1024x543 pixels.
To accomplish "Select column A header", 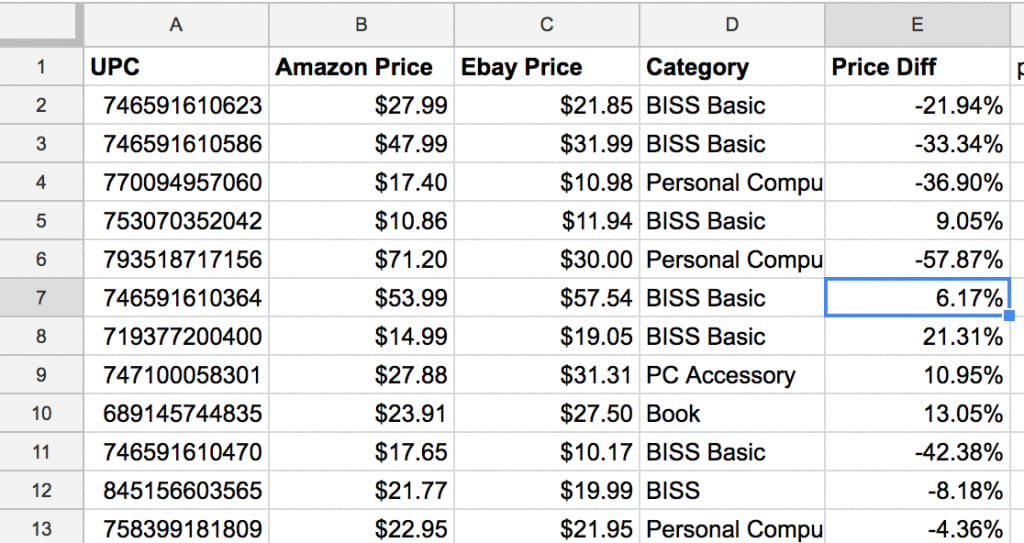I will point(176,25).
